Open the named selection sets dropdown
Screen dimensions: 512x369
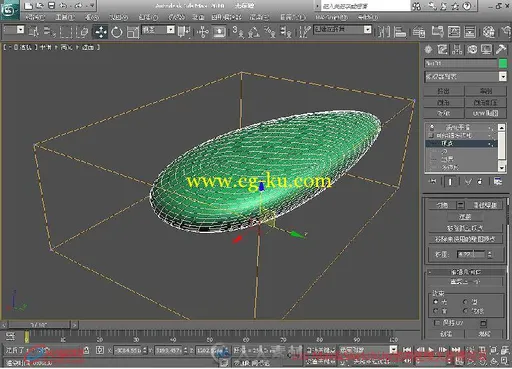pyautogui.click(x=367, y=30)
